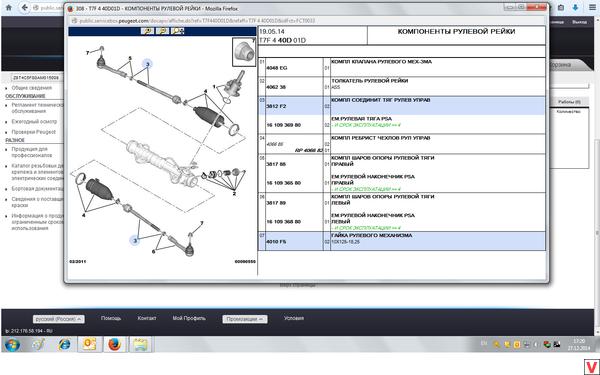Select the highlighted part number 3 callout at top of diagram
The height and width of the screenshot is (375, 600).
click(148, 64)
